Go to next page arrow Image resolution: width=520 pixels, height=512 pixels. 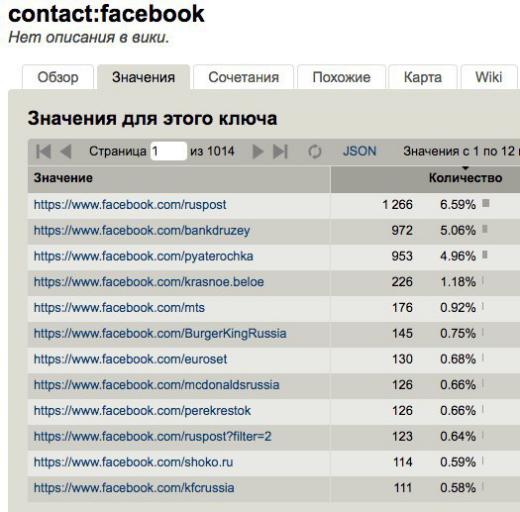coord(258,152)
